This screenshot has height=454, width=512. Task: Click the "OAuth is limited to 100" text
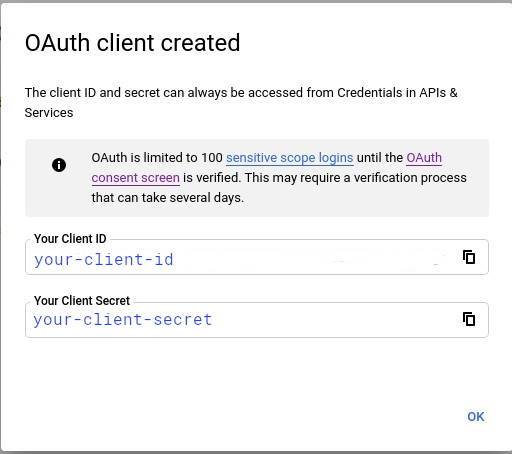click(x=157, y=158)
